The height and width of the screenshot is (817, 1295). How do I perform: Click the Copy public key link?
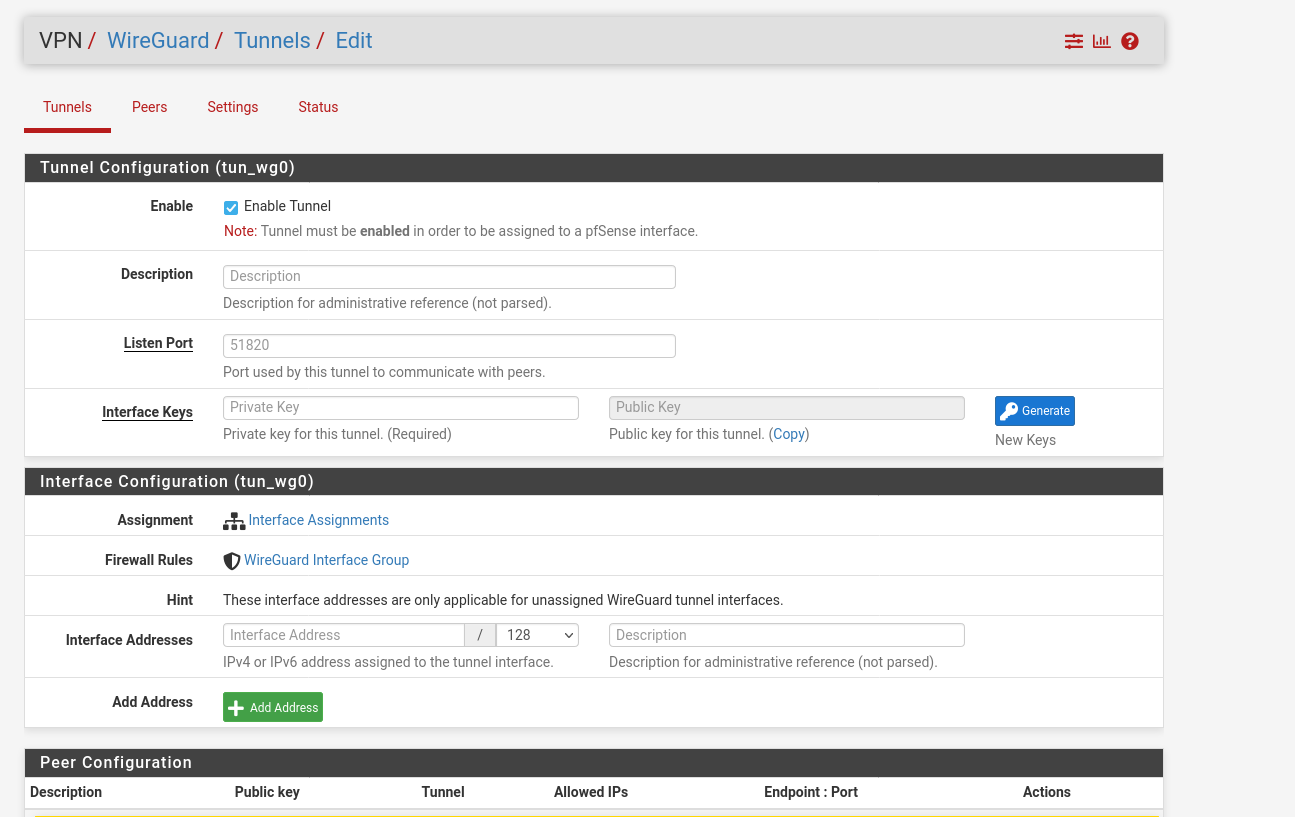tap(789, 434)
